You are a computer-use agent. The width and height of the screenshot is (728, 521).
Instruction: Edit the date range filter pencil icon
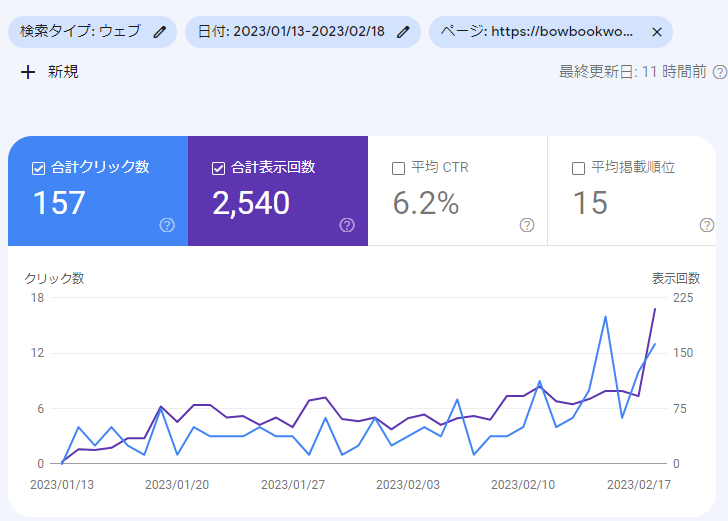pyautogui.click(x=403, y=32)
